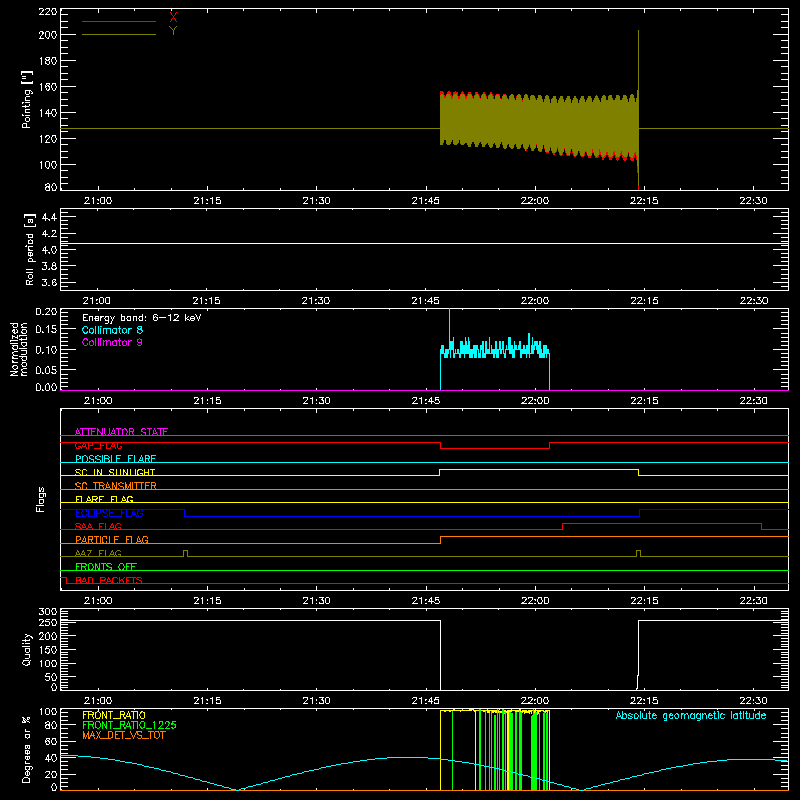Viewport: 800px width, 800px height.
Task: Click the 140 tick on Pointing axis
Action: (x=48, y=113)
